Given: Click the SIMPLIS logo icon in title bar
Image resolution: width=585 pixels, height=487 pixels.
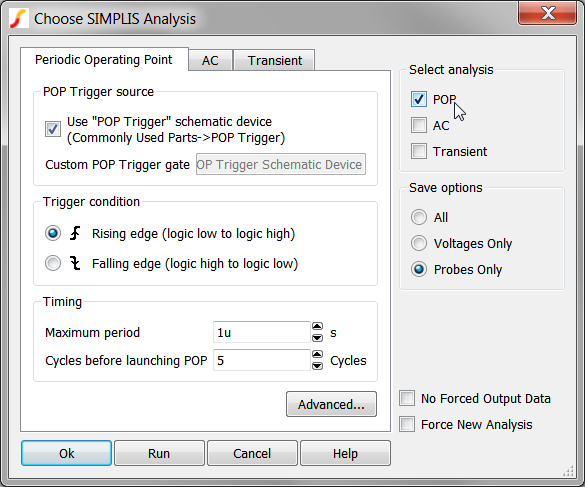Looking at the screenshot, I should point(19,18).
